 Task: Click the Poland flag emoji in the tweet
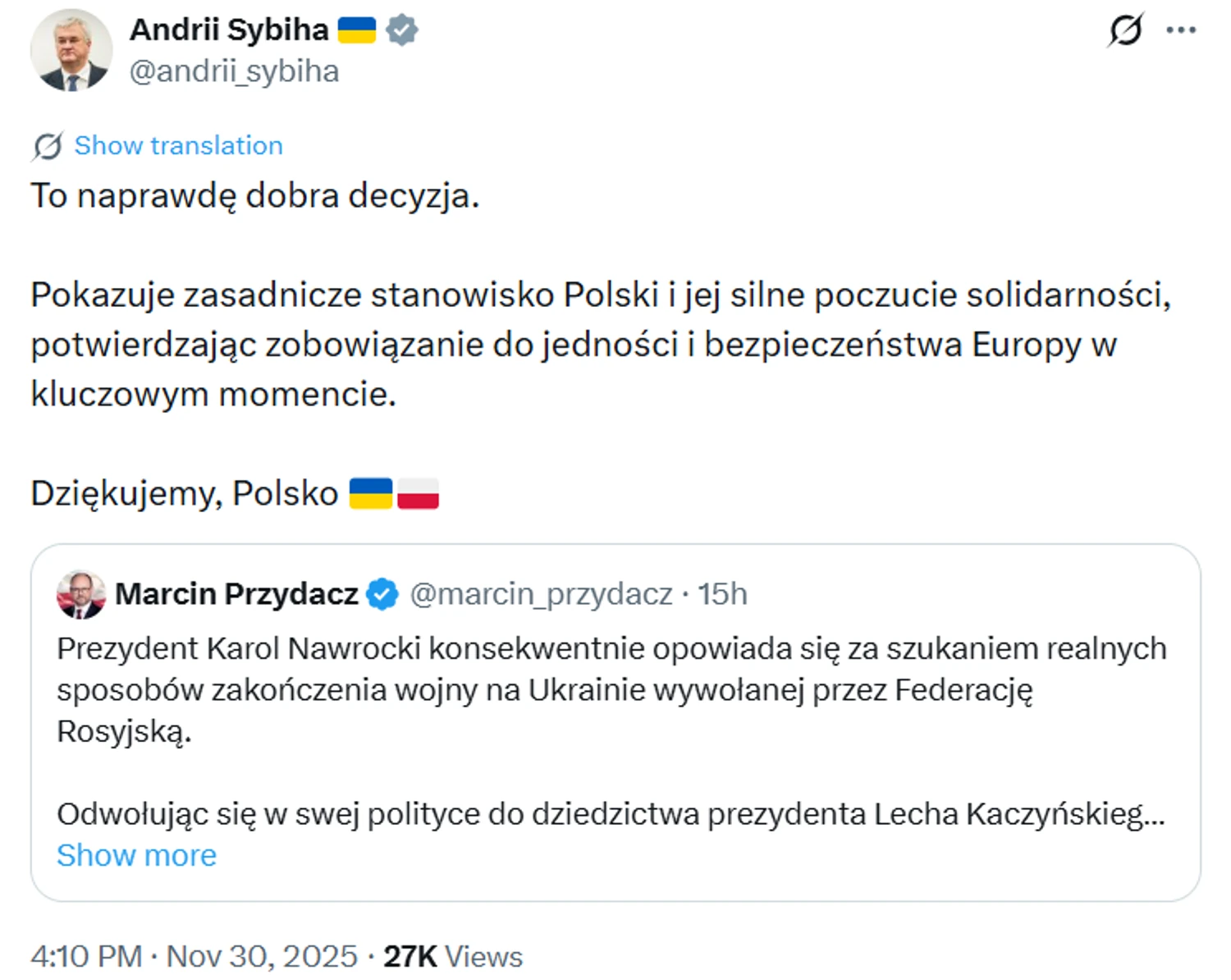point(418,494)
